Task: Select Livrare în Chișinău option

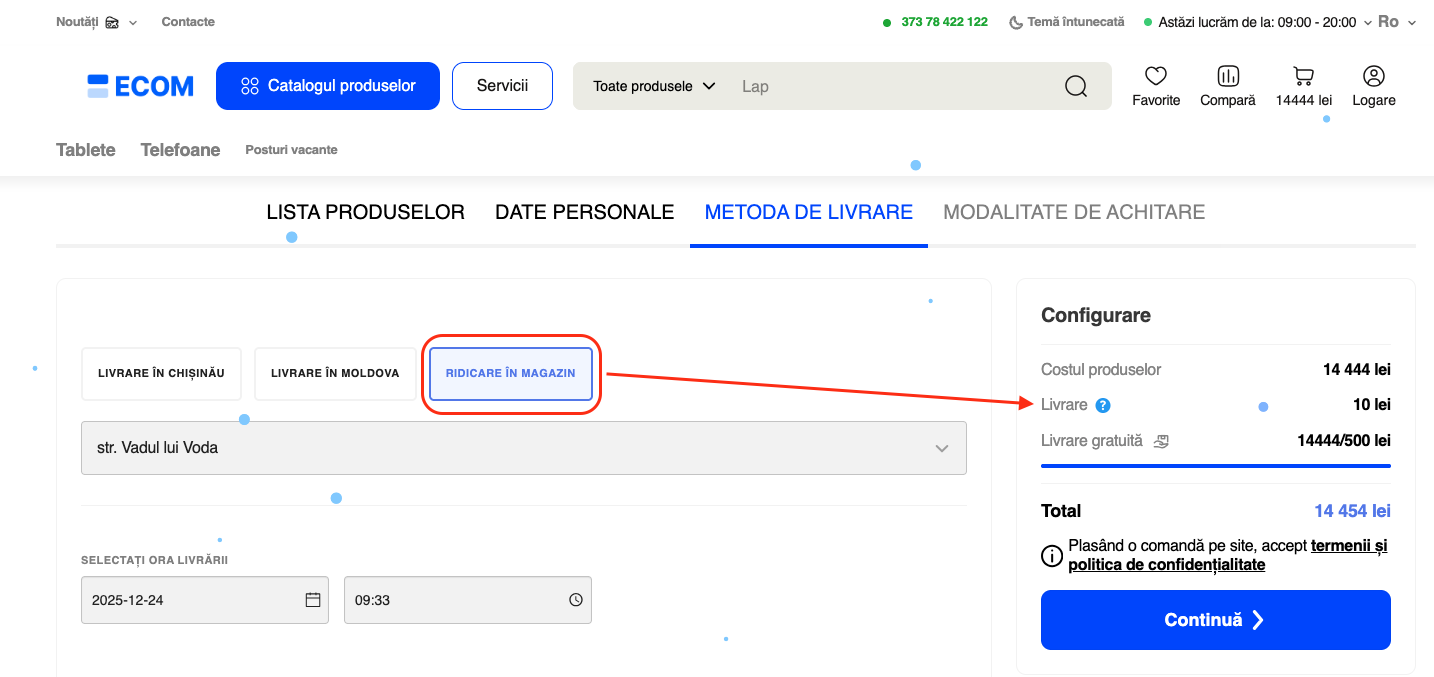Action: pyautogui.click(x=161, y=373)
